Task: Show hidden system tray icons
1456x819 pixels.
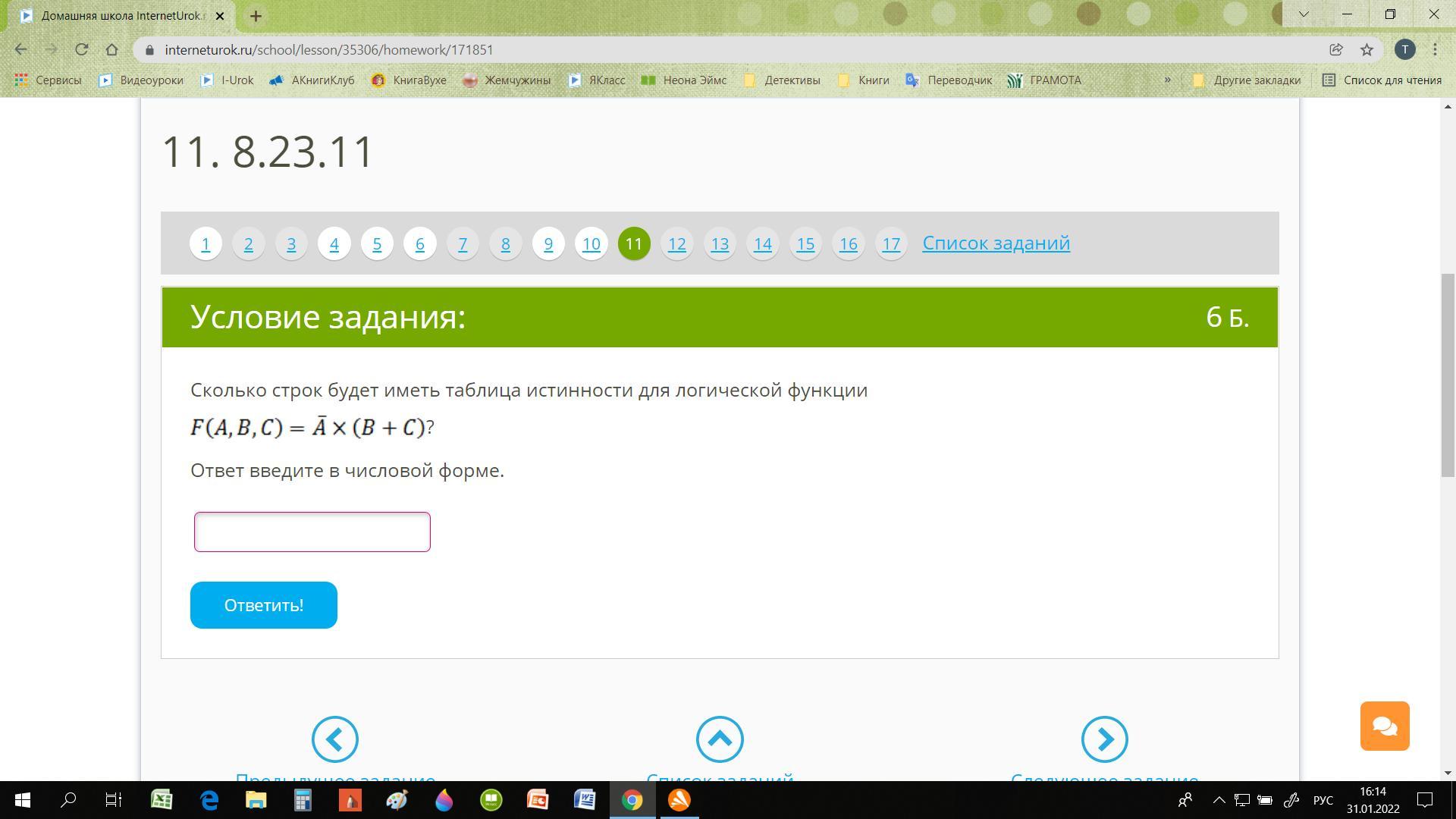Action: click(1219, 800)
